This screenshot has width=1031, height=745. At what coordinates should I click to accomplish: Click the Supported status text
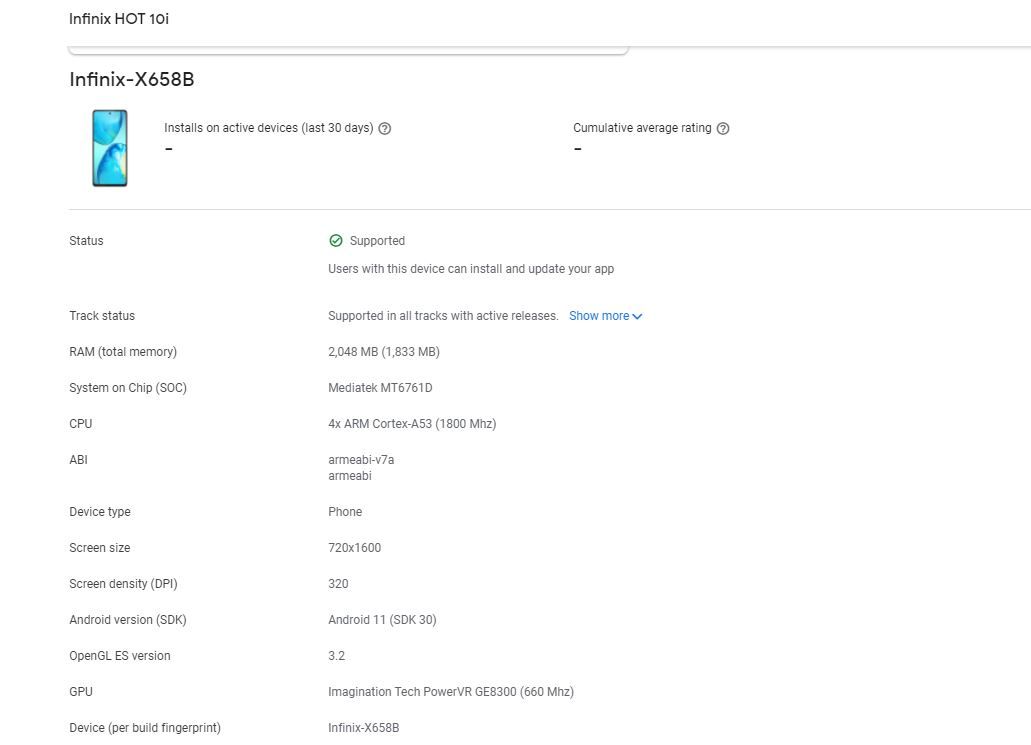pyautogui.click(x=377, y=241)
